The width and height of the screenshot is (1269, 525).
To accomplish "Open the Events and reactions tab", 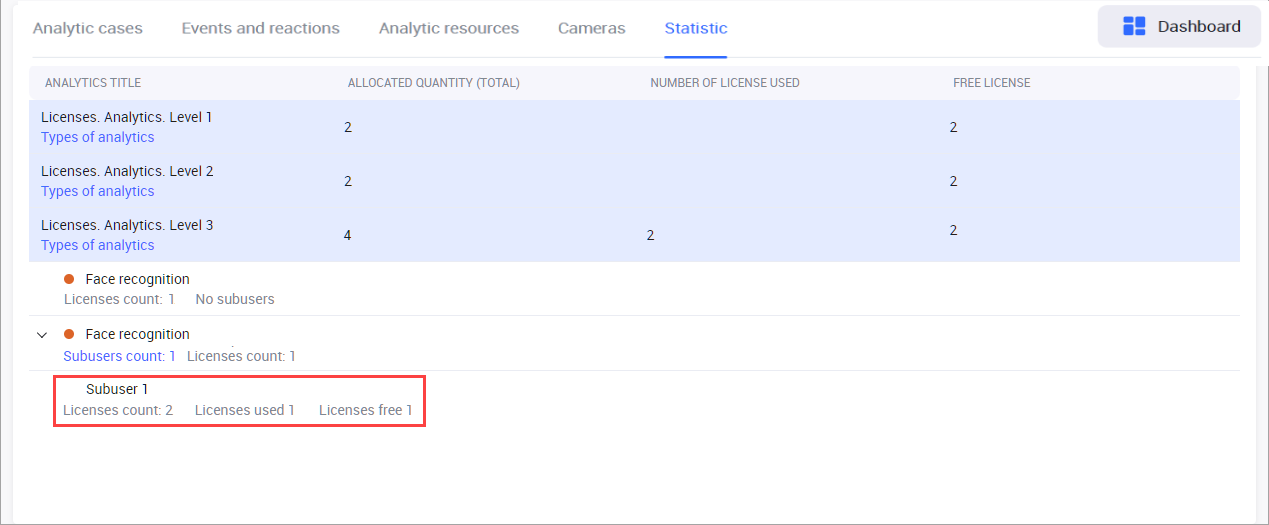I will (x=260, y=28).
